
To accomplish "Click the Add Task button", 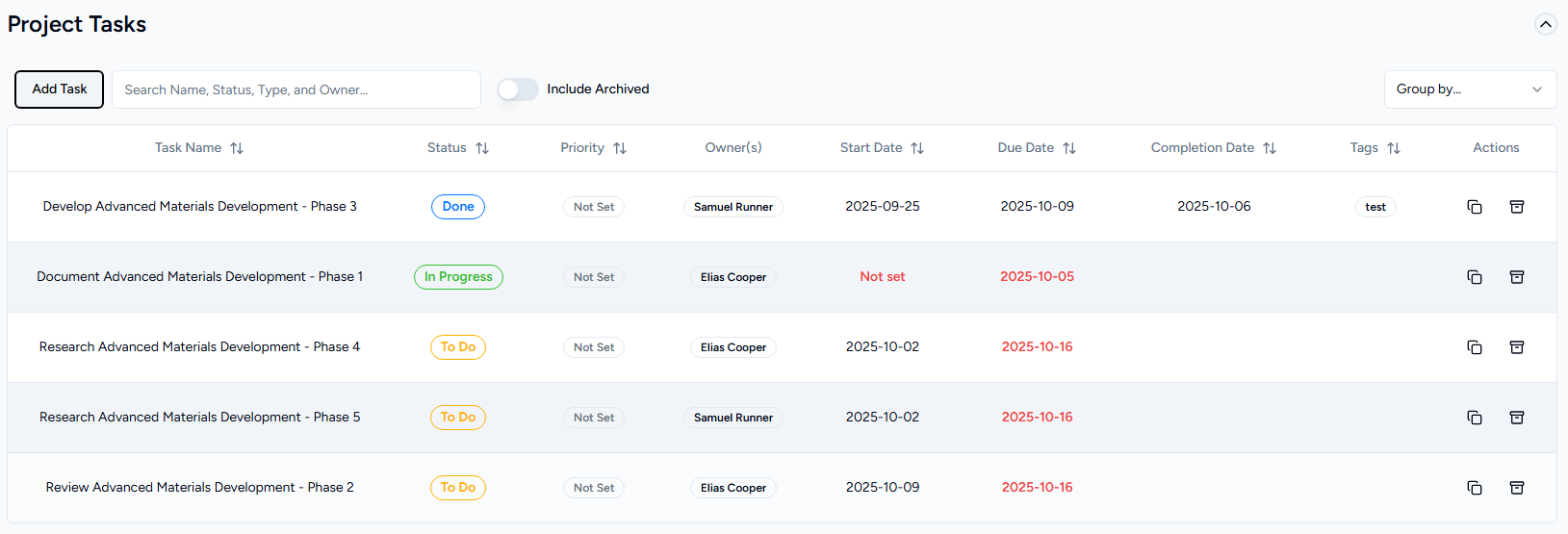I will 59,89.
